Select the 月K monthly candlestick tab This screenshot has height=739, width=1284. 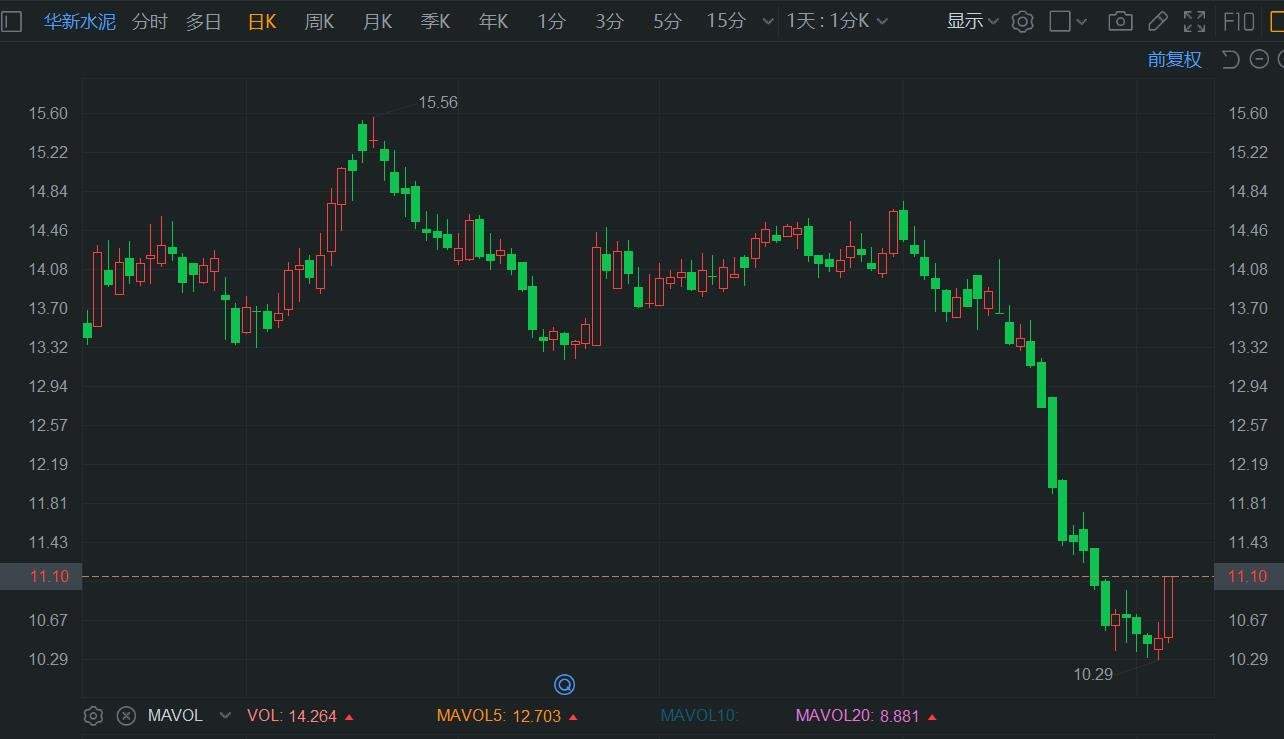(x=377, y=21)
